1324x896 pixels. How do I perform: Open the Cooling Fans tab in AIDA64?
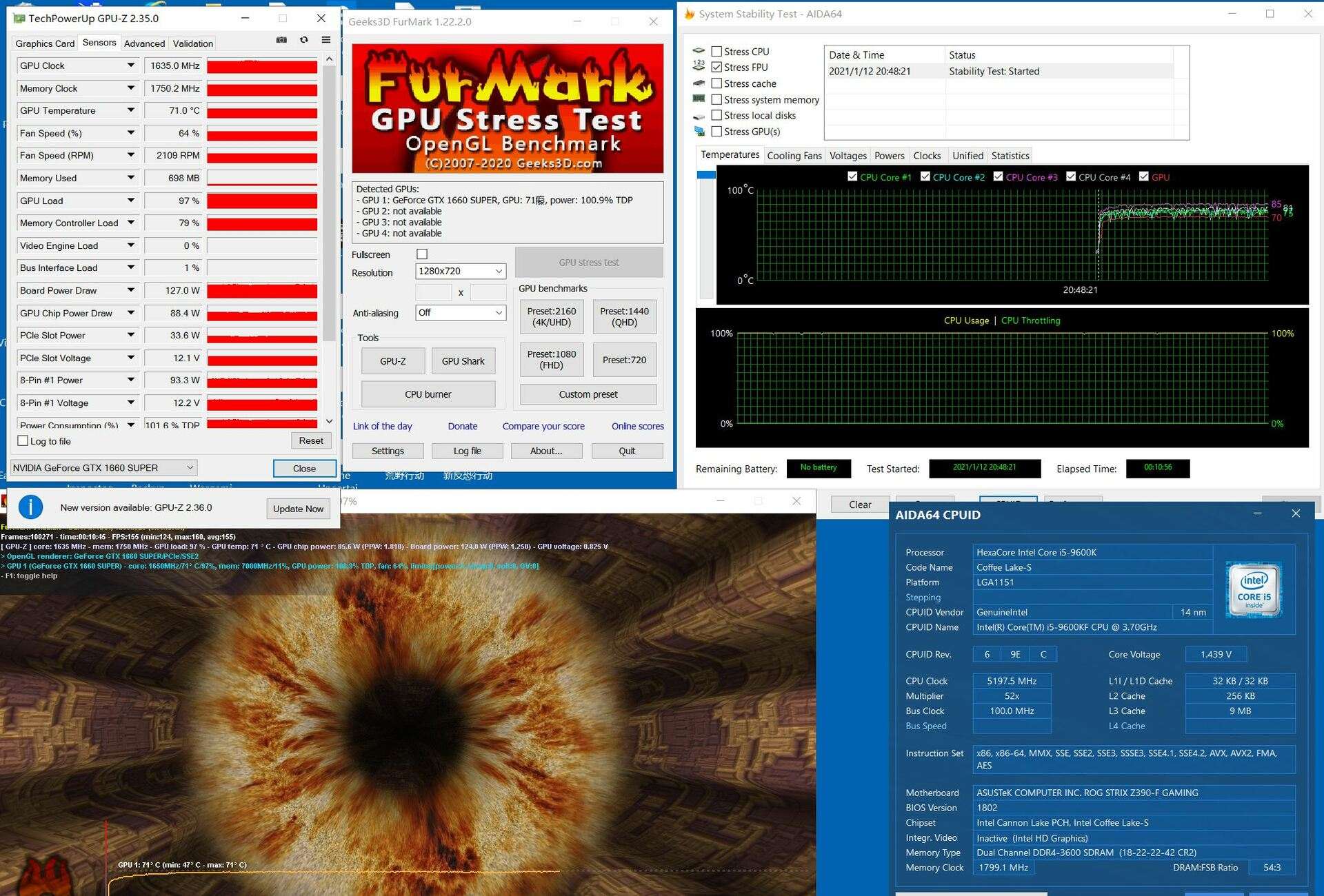click(794, 156)
